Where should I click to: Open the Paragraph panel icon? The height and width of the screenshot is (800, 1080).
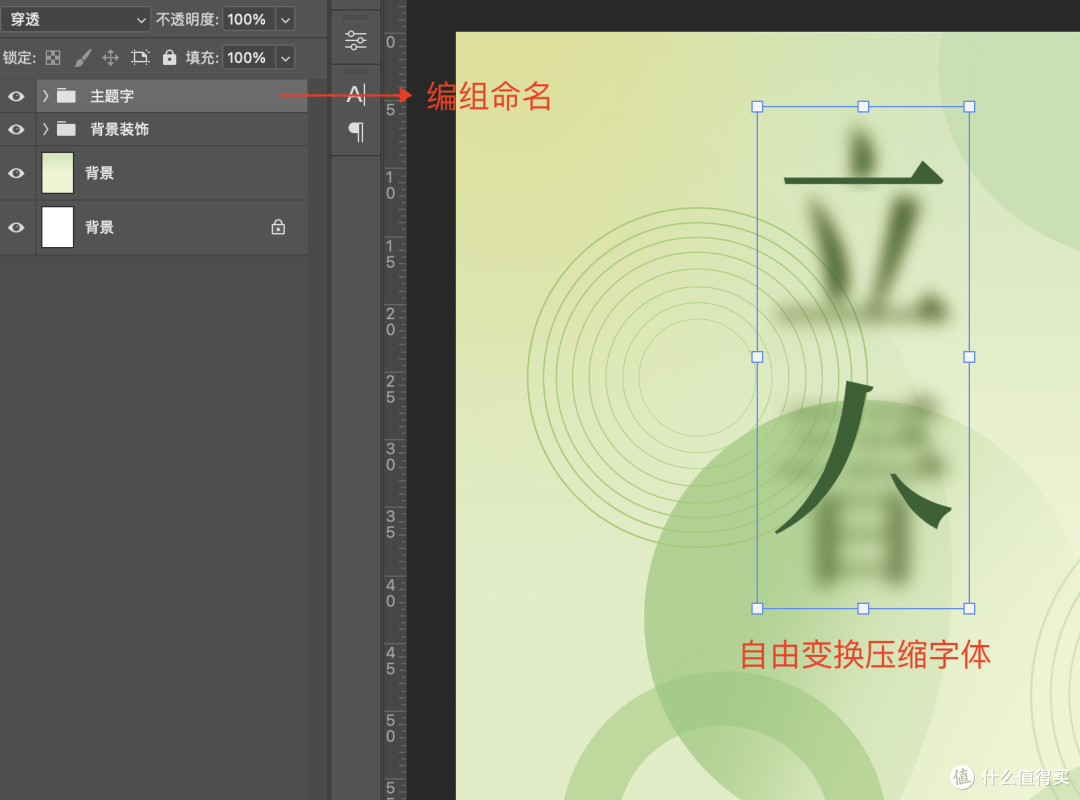(x=356, y=132)
